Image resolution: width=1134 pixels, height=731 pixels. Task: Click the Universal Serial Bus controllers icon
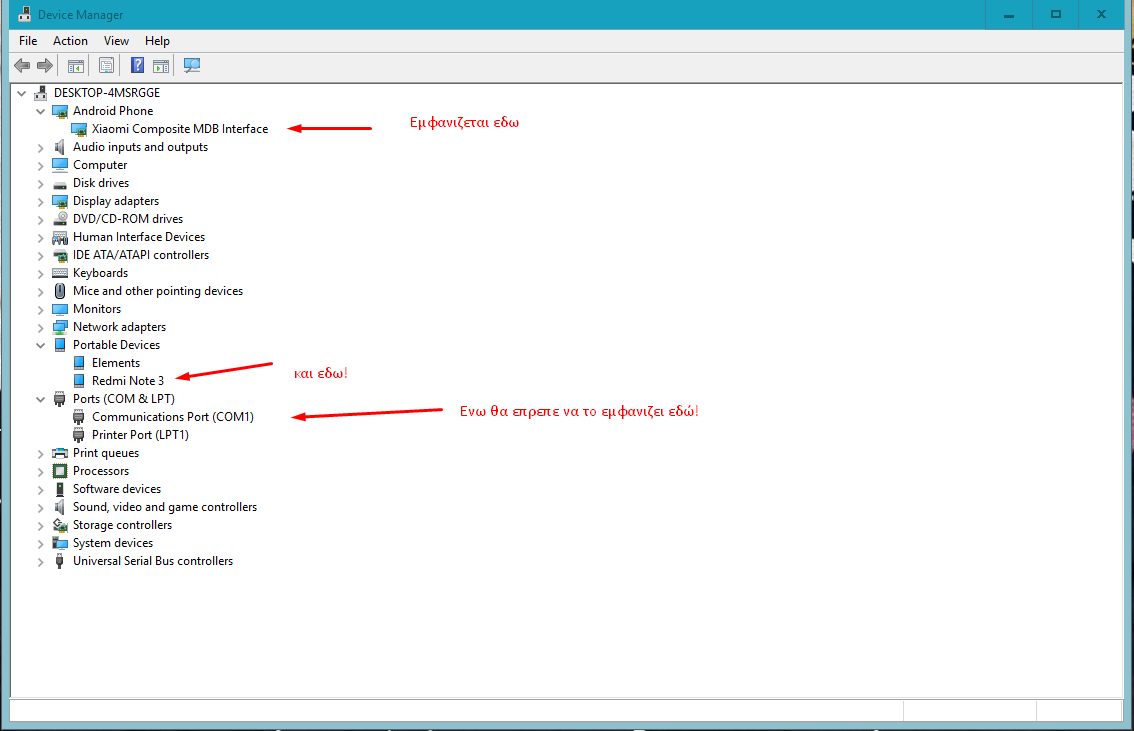[60, 561]
